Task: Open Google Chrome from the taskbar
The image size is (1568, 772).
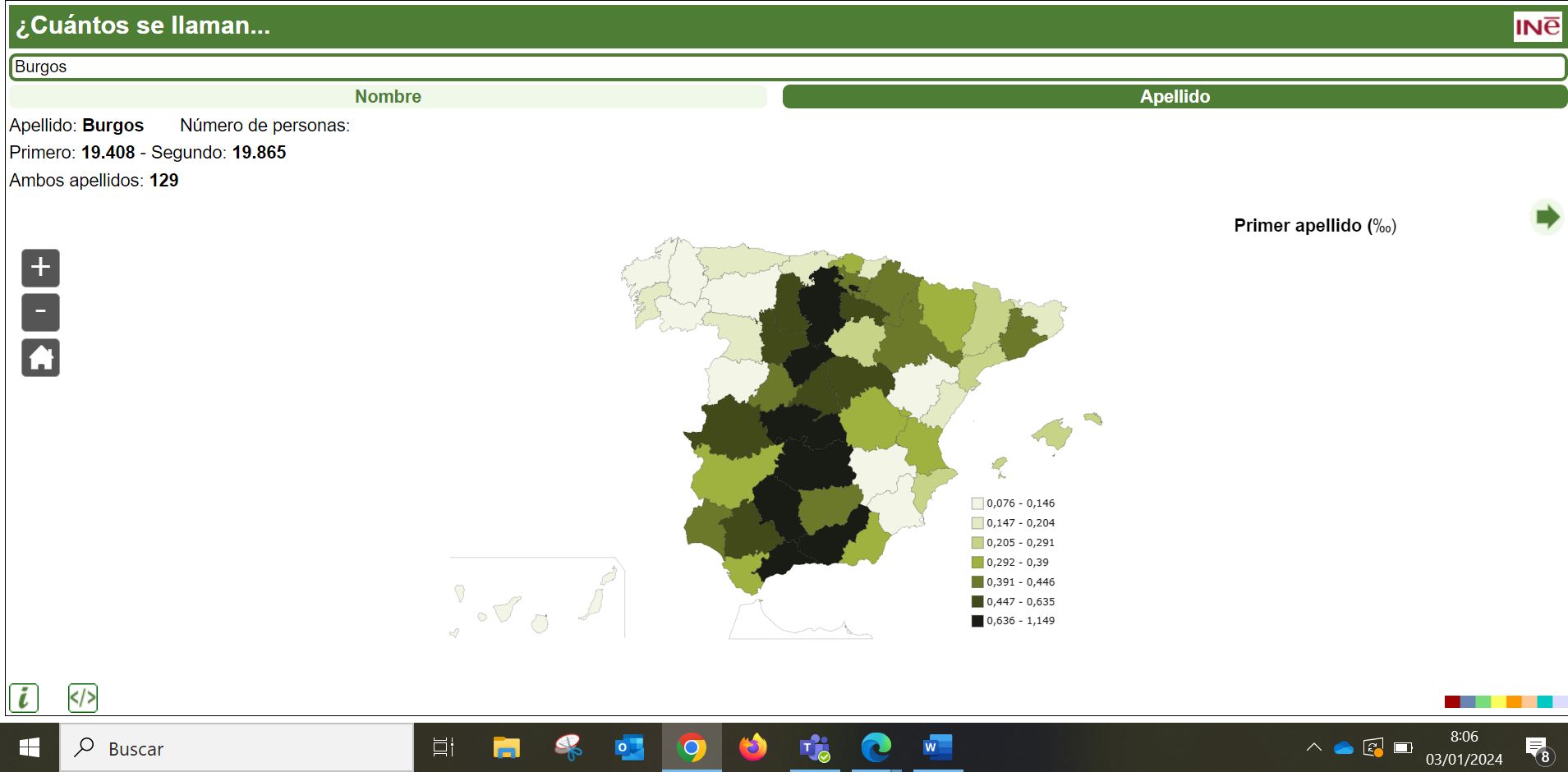Action: (x=692, y=747)
